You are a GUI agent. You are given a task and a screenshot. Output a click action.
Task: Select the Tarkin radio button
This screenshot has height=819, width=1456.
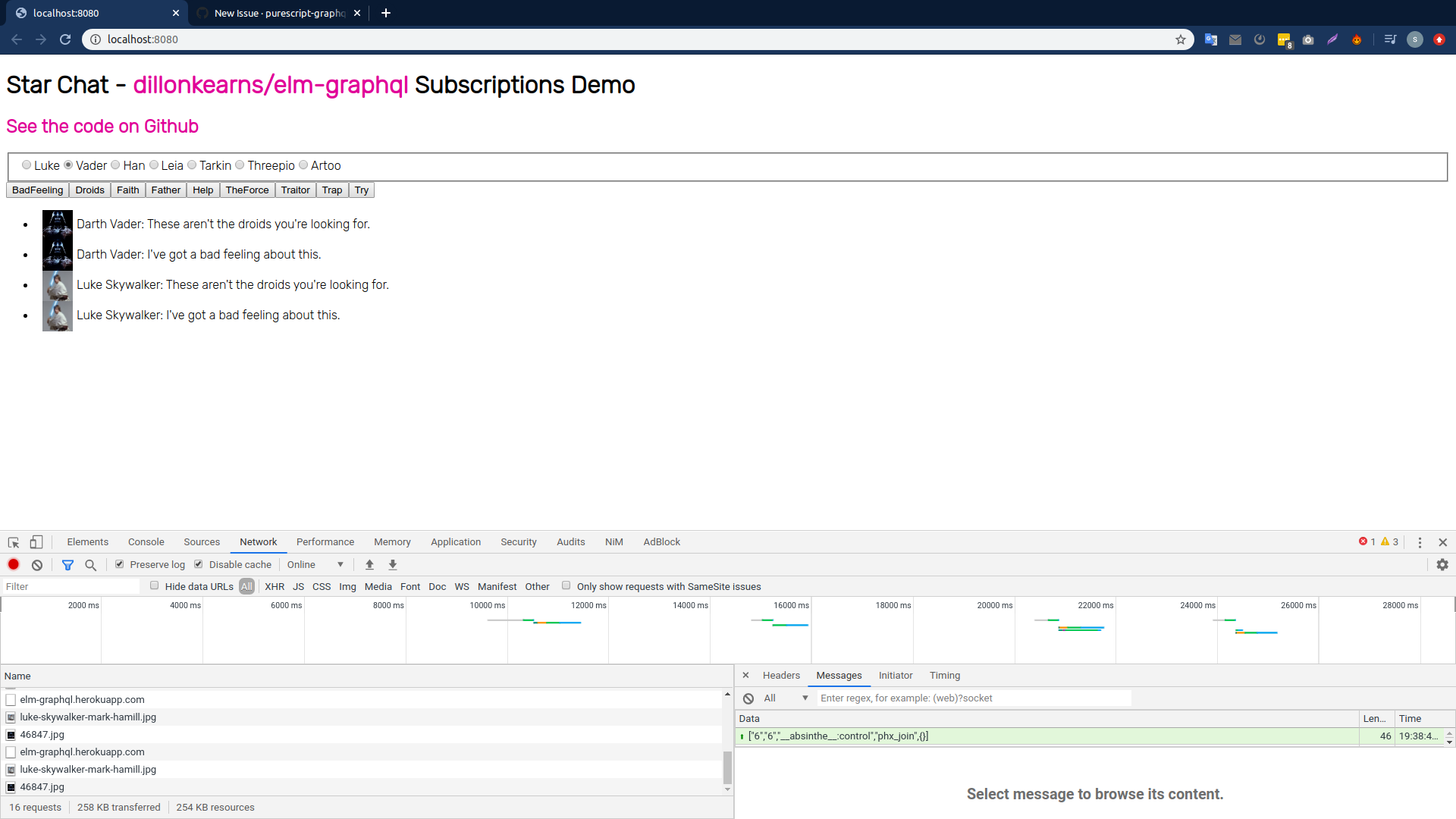192,165
